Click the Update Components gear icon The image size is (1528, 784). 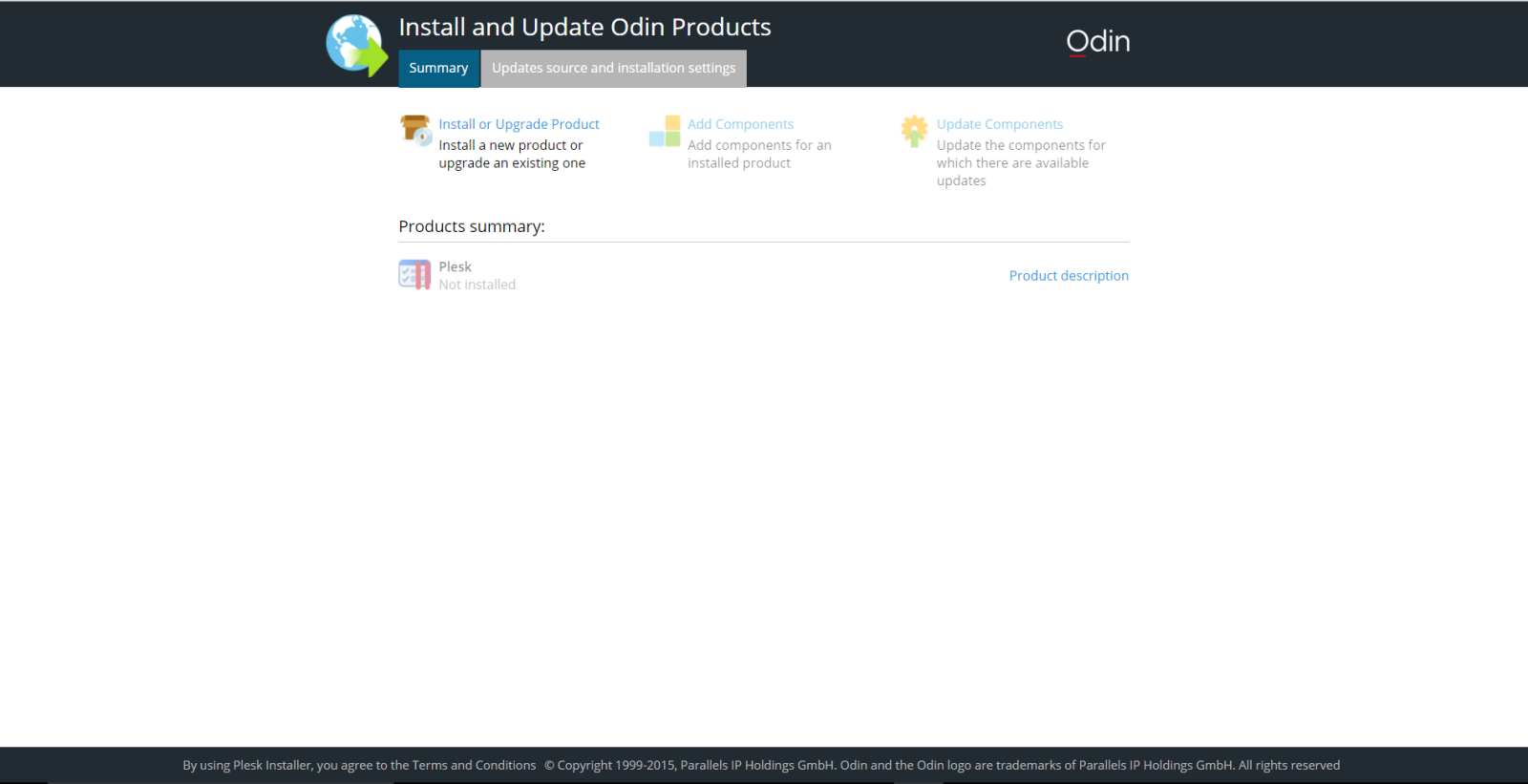pos(914,131)
